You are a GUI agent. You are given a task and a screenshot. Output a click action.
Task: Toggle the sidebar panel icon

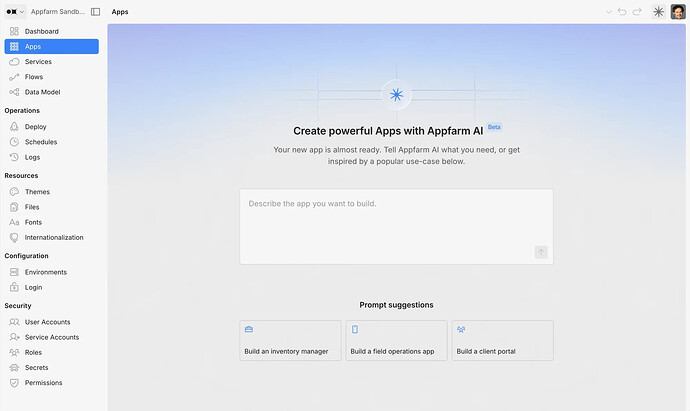pos(95,12)
